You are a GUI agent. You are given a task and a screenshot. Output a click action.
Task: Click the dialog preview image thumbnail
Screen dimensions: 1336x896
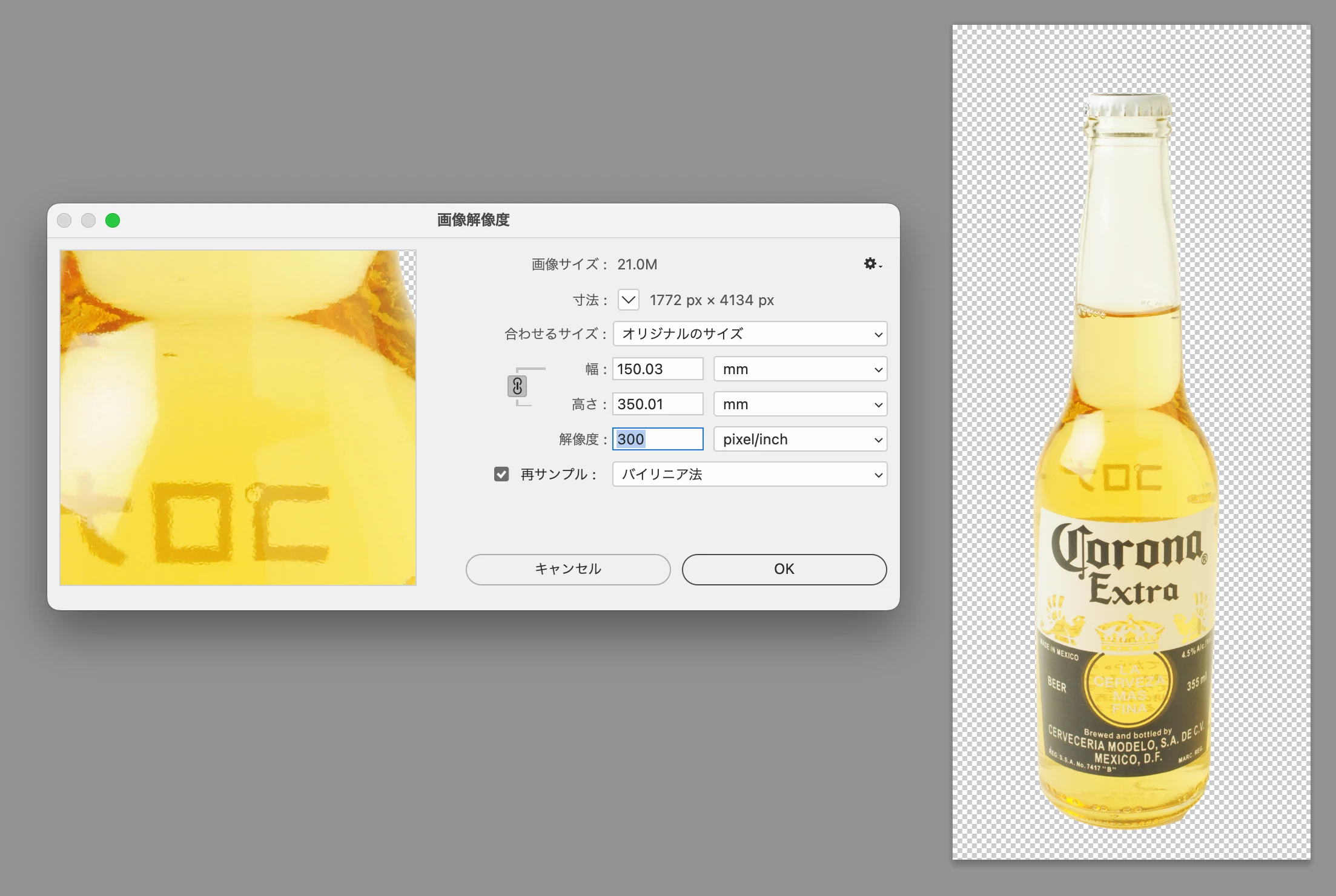238,418
